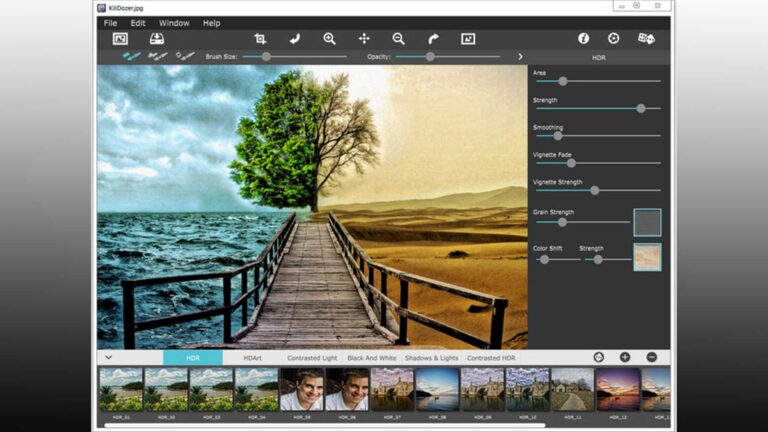Open the info icon in toolbar
The image size is (768, 432).
(583, 39)
